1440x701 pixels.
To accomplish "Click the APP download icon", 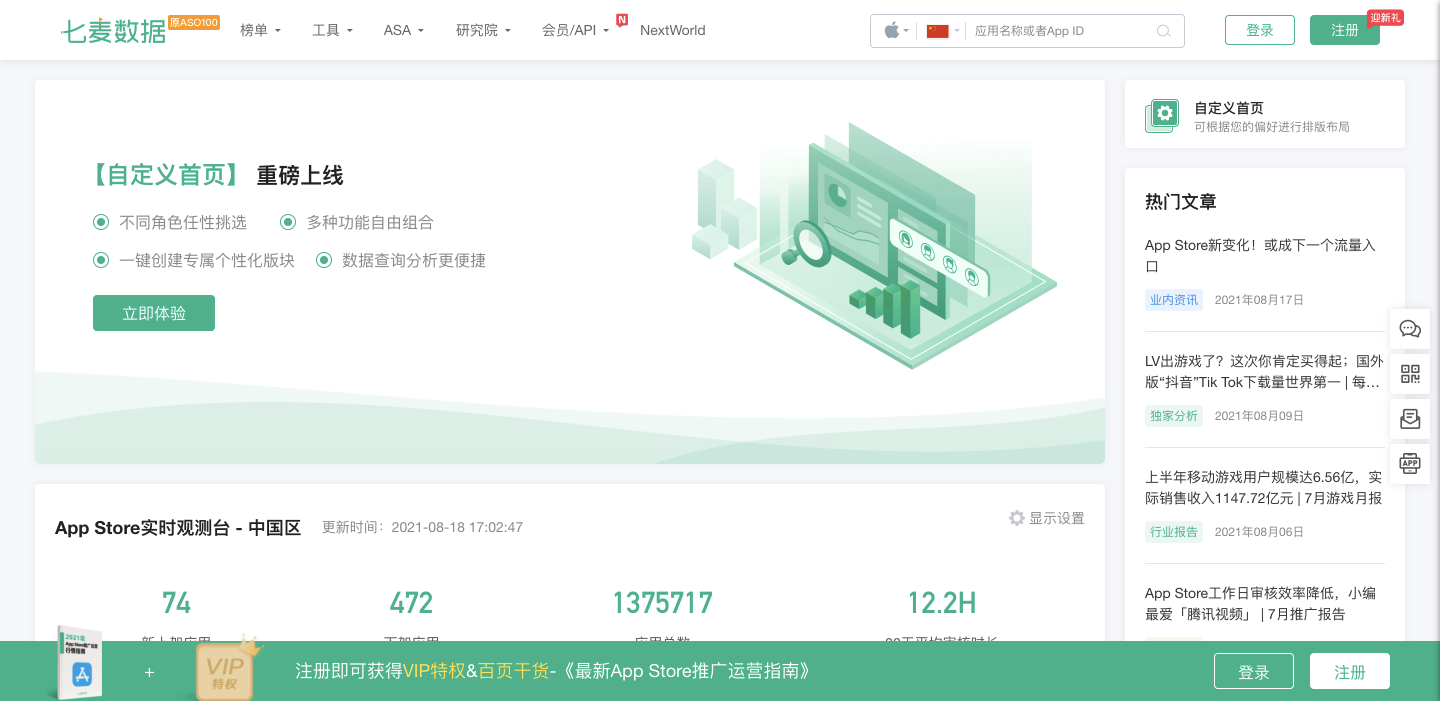I will coord(1410,463).
